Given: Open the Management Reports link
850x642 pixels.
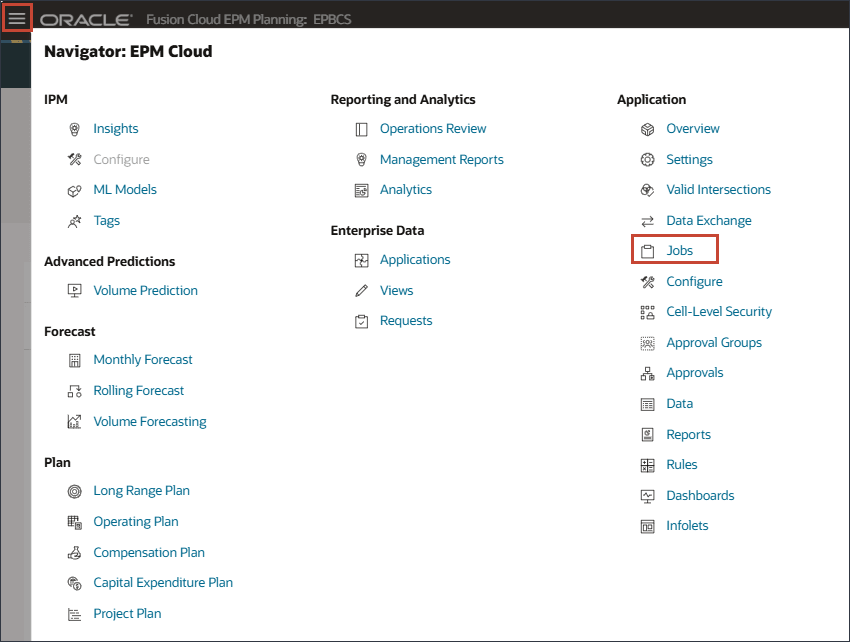Looking at the screenshot, I should pyautogui.click(x=441, y=159).
